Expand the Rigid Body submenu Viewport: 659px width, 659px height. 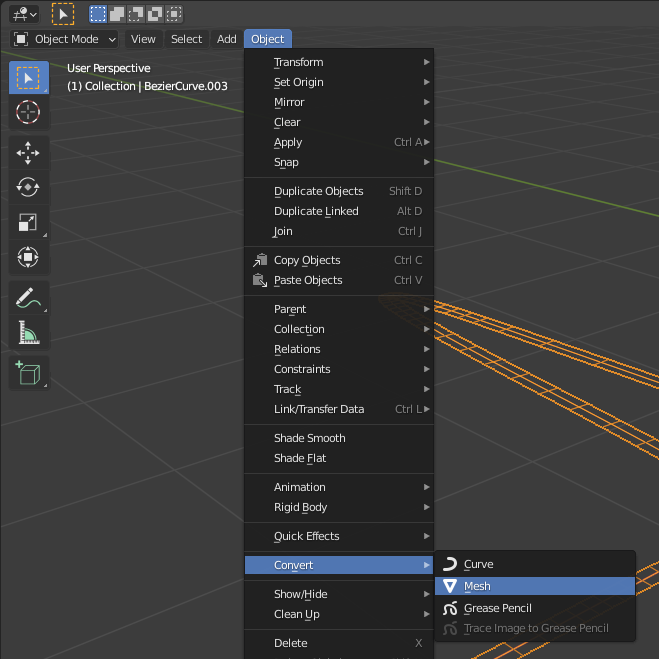coord(339,507)
